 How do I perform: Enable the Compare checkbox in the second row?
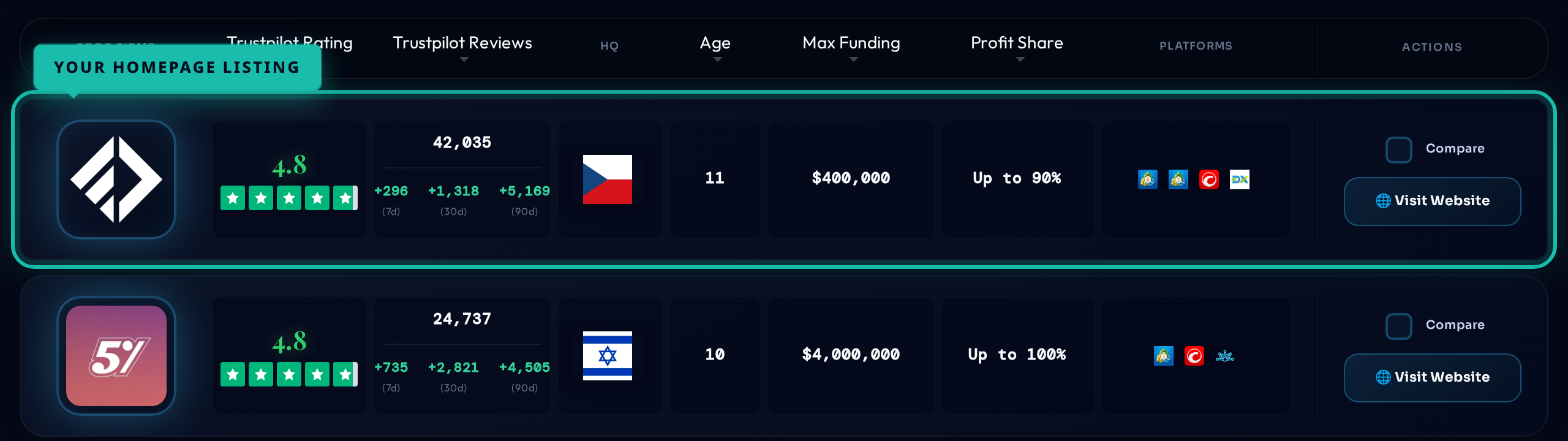[1398, 326]
